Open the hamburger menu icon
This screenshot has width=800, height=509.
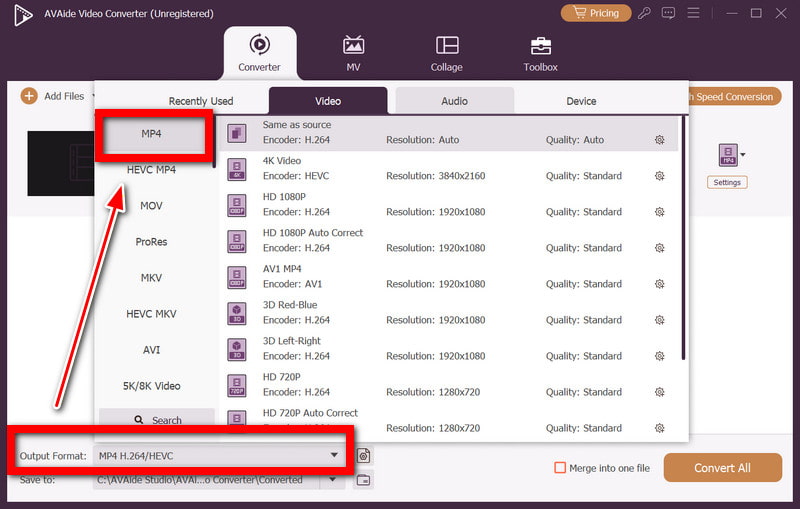(x=693, y=13)
